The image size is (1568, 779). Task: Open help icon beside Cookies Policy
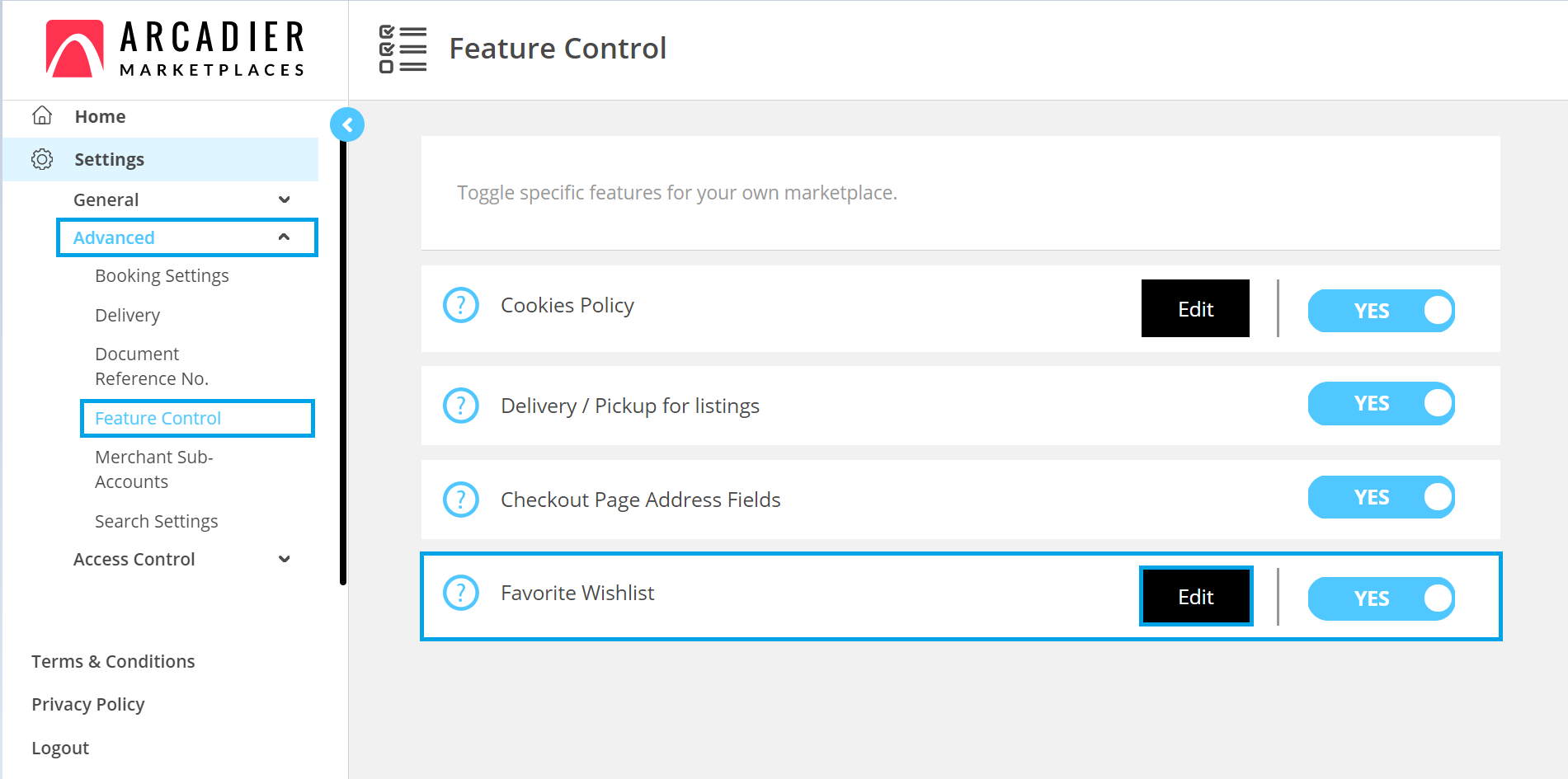[461, 306]
